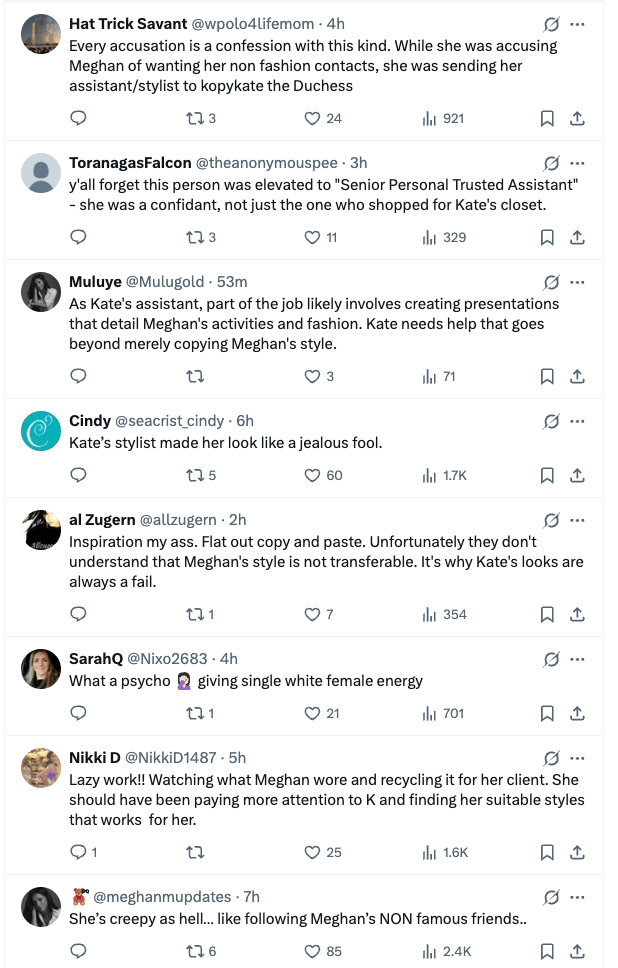618x968 pixels.
Task: Share al Zugern's tweet
Action: [577, 614]
